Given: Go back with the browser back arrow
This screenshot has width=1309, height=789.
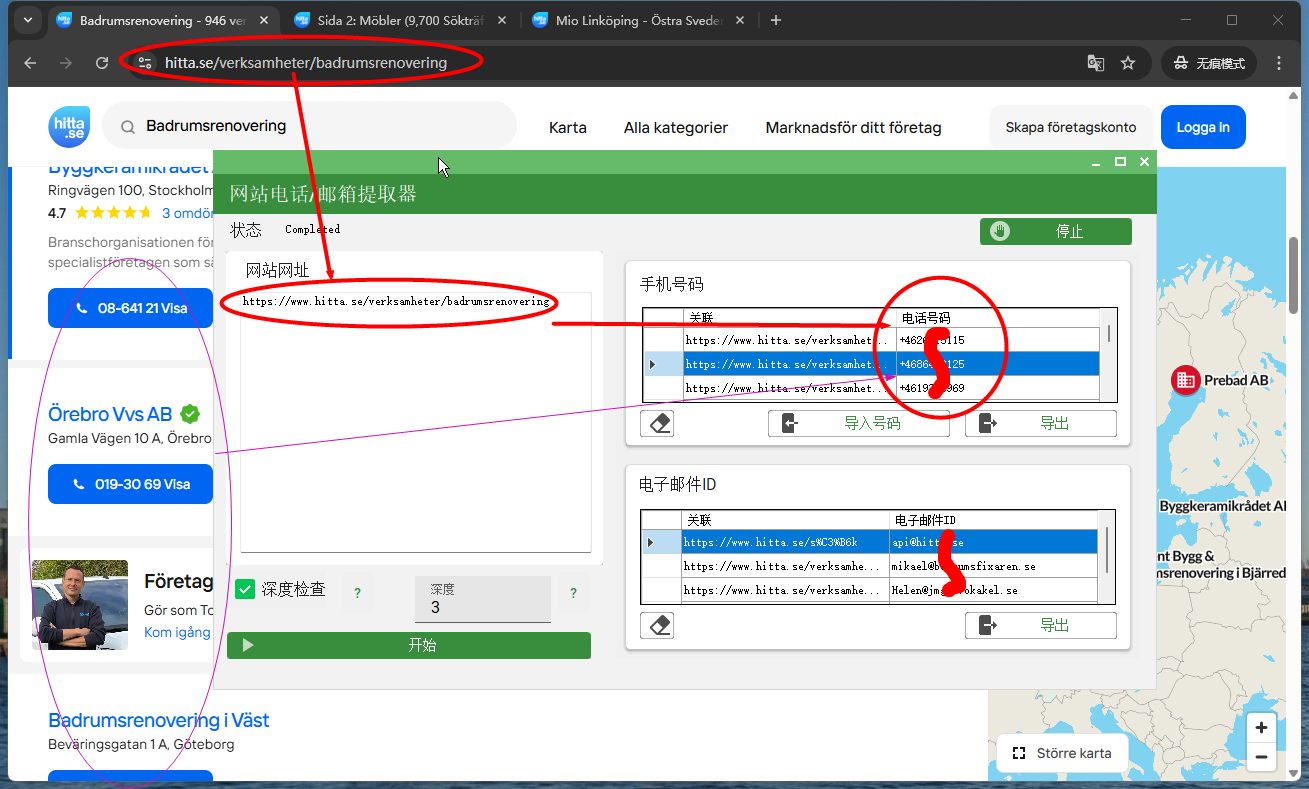Looking at the screenshot, I should click(30, 63).
